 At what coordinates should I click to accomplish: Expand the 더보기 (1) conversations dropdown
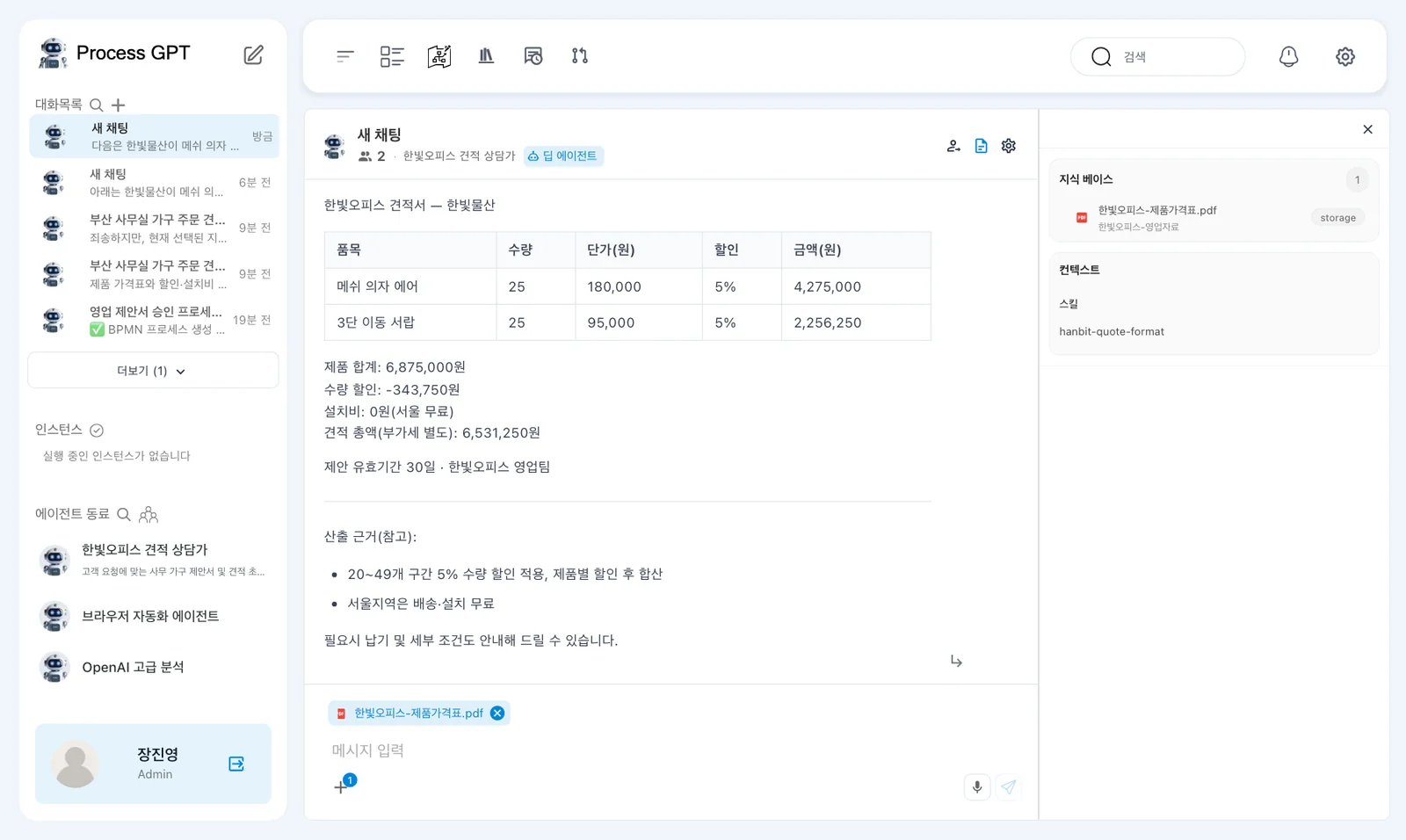[153, 371]
